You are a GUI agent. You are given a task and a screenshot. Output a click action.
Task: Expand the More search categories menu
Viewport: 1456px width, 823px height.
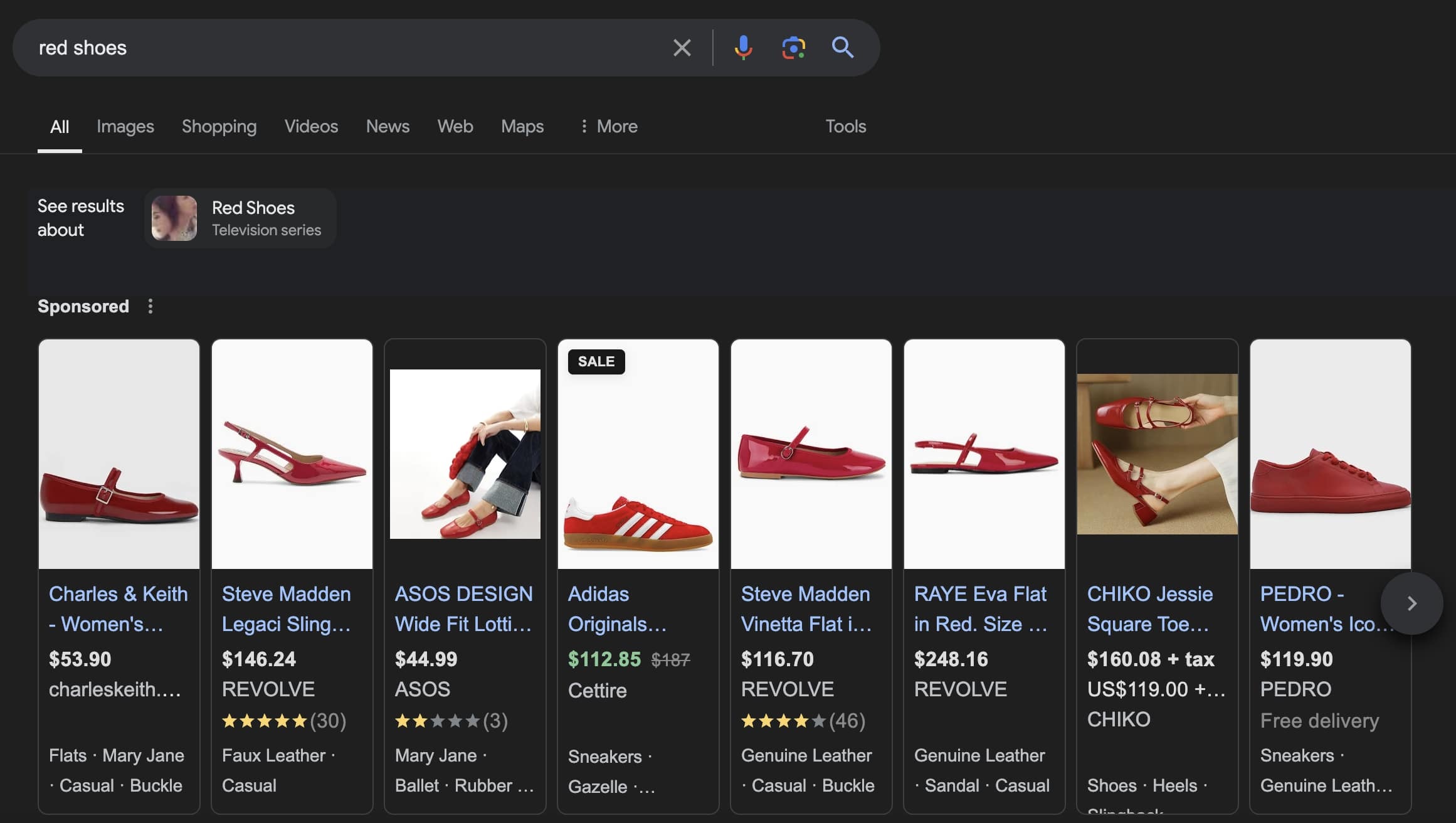[608, 127]
